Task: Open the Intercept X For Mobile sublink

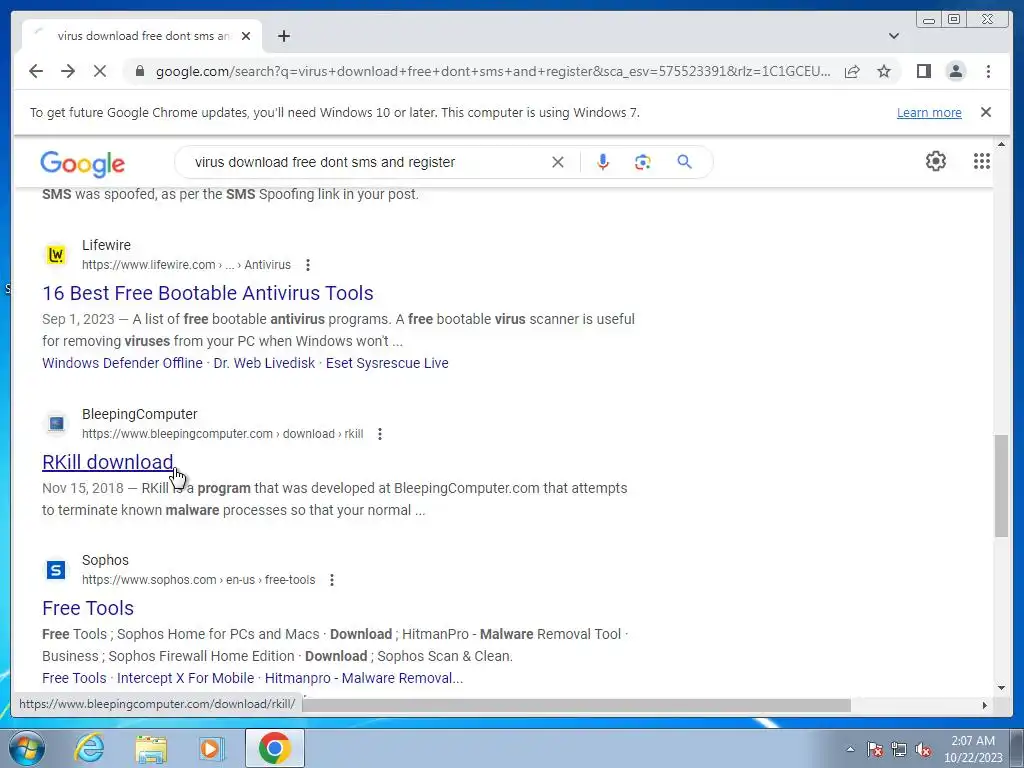Action: pyautogui.click(x=185, y=679)
